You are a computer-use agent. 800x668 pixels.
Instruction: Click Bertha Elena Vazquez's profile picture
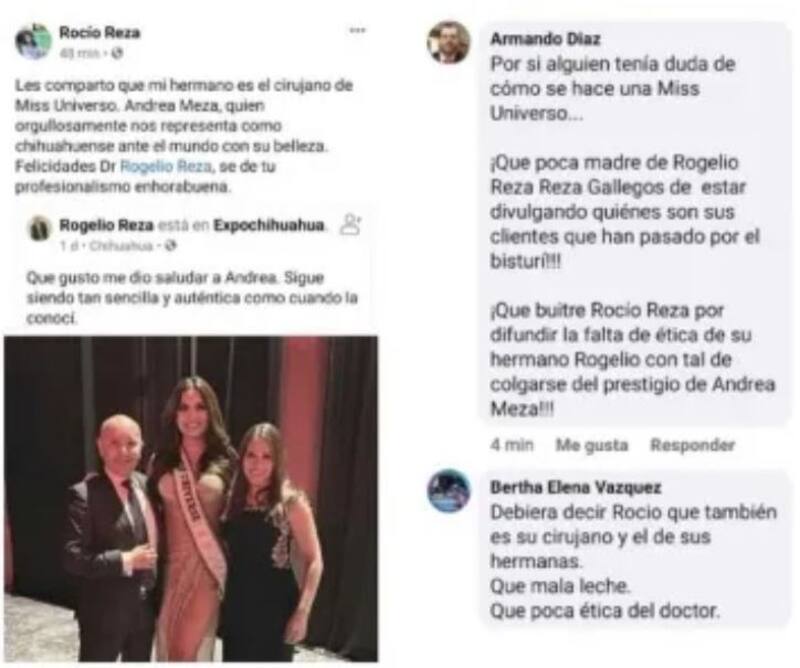pyautogui.click(x=449, y=490)
